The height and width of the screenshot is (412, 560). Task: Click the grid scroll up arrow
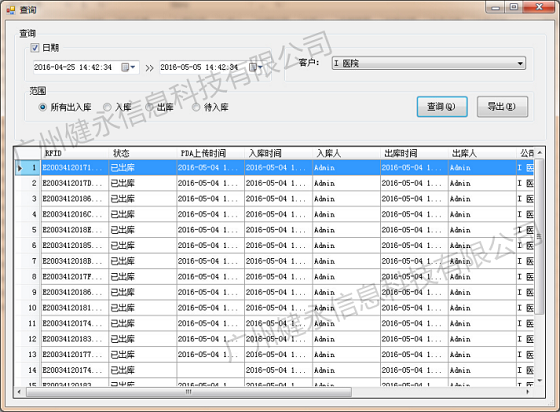point(540,152)
